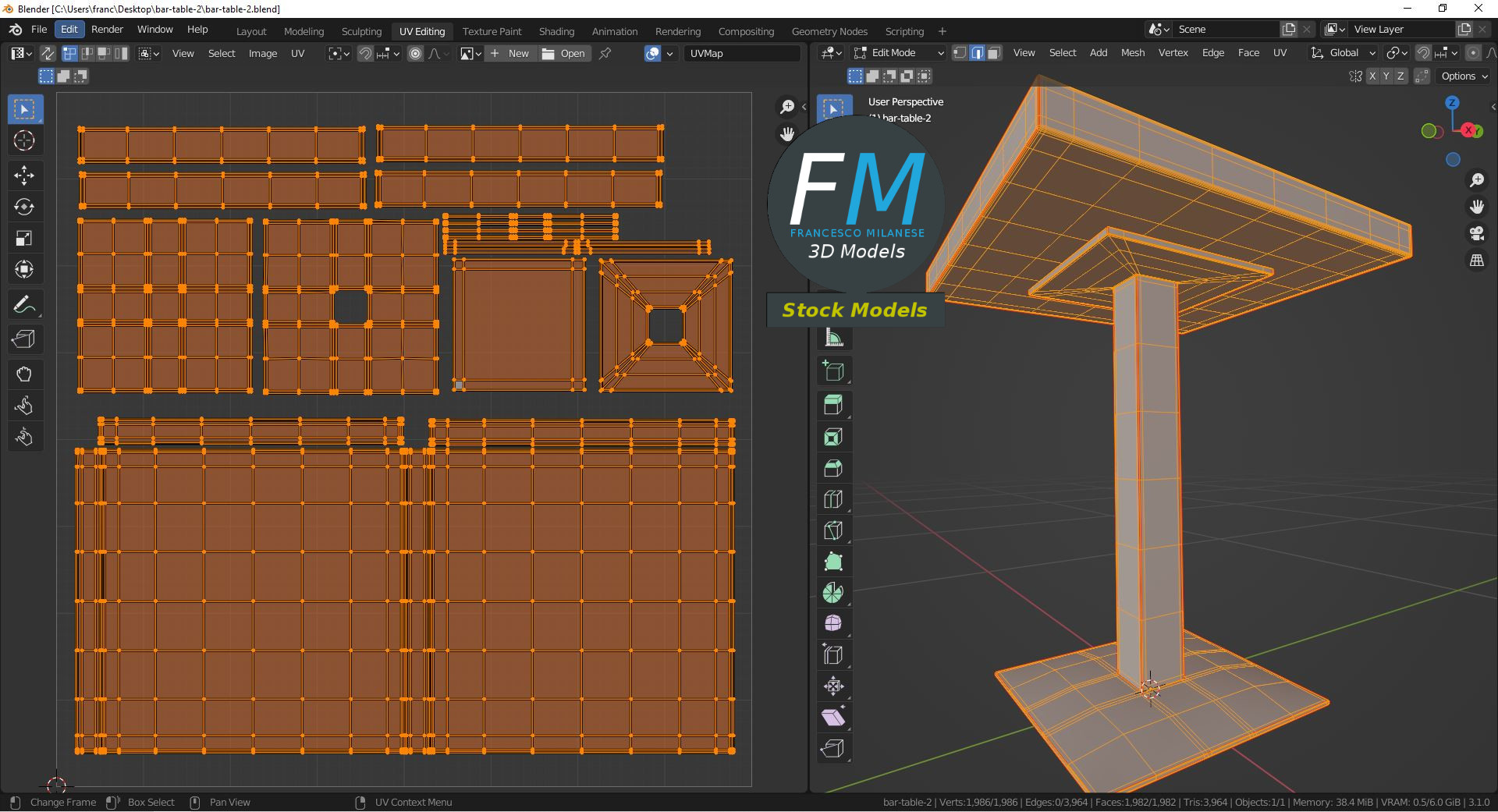Pick the Measure tool
The width and height of the screenshot is (1498, 812).
click(833, 338)
